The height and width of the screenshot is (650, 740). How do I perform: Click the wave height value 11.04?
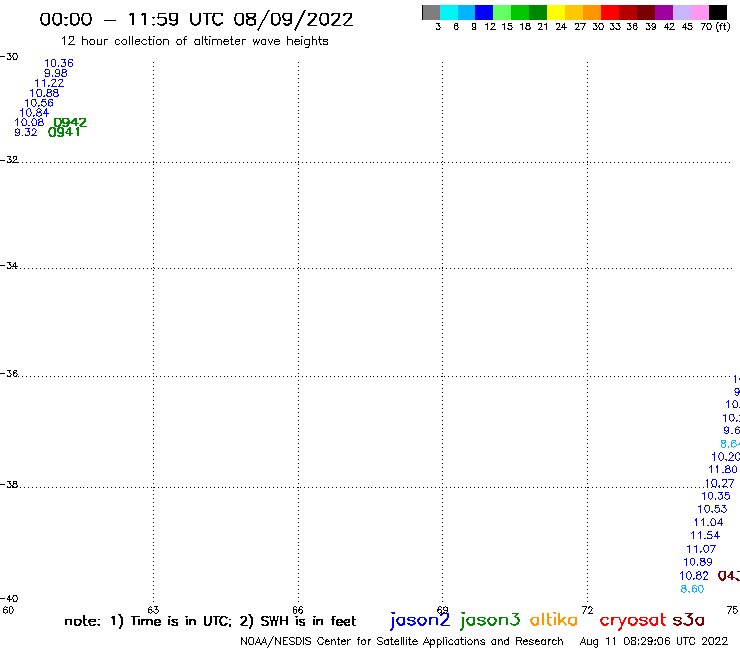click(708, 523)
